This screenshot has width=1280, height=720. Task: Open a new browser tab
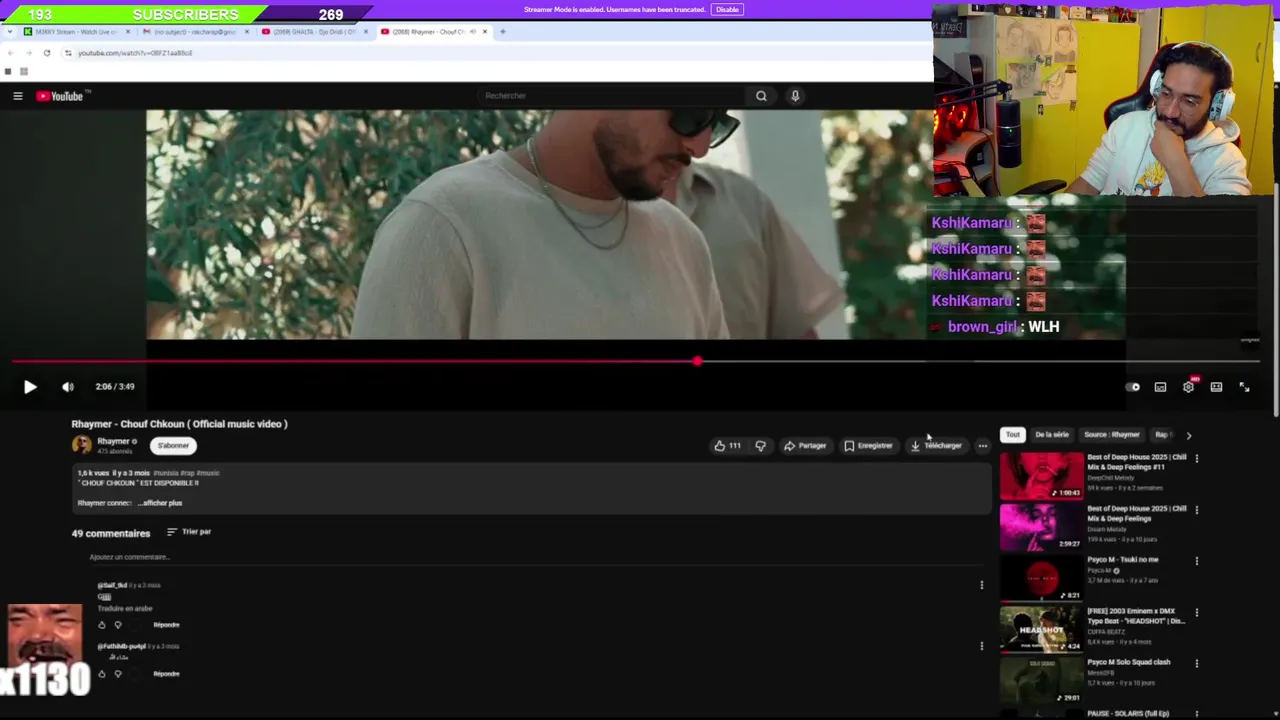point(503,32)
